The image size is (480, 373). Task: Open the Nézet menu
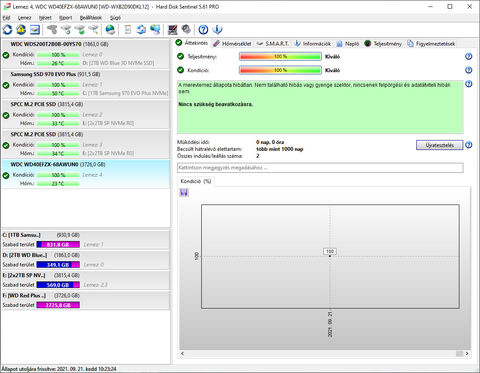coord(45,18)
